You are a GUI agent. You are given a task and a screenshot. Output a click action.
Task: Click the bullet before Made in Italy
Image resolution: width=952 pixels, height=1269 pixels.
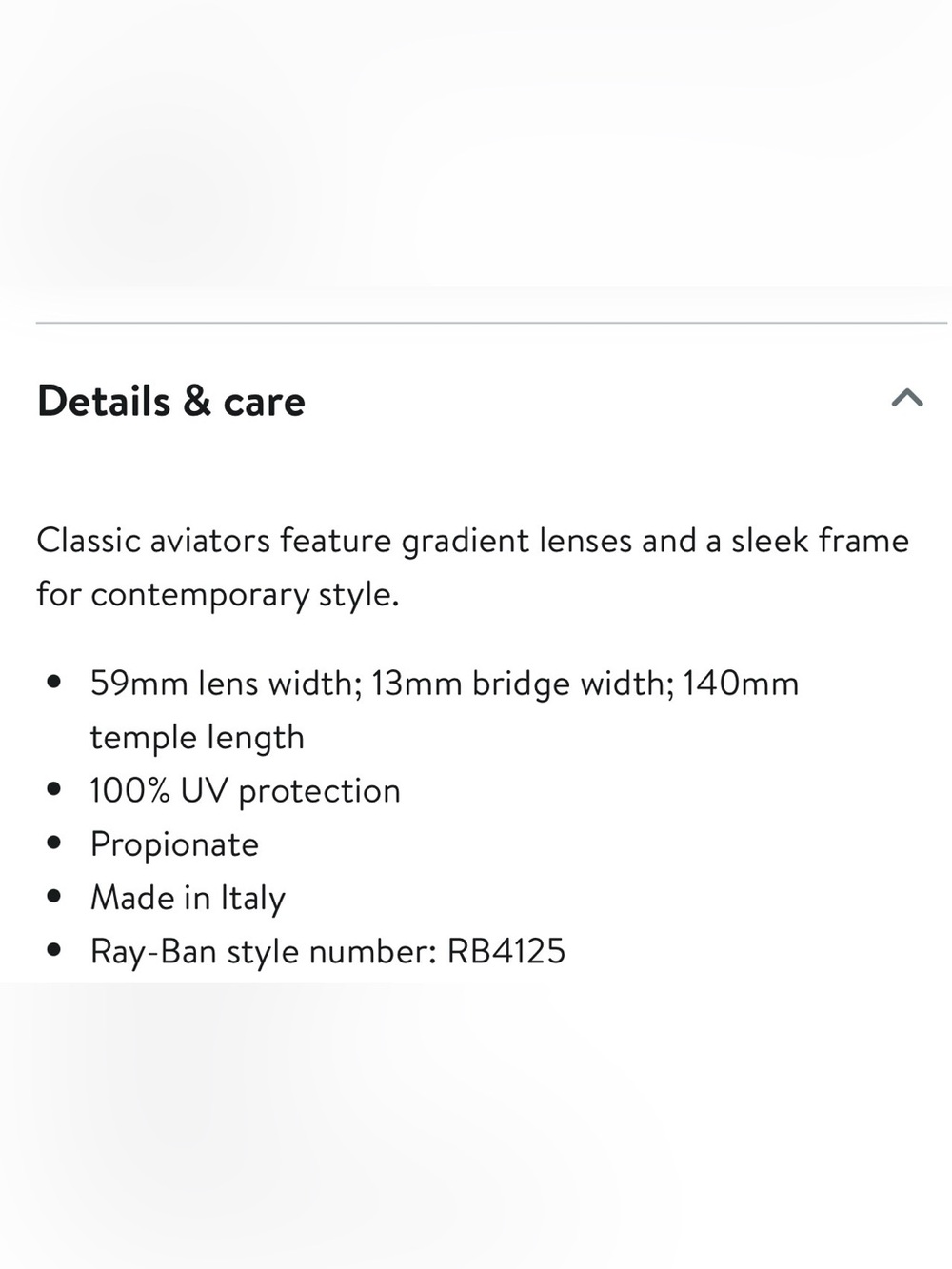point(54,897)
